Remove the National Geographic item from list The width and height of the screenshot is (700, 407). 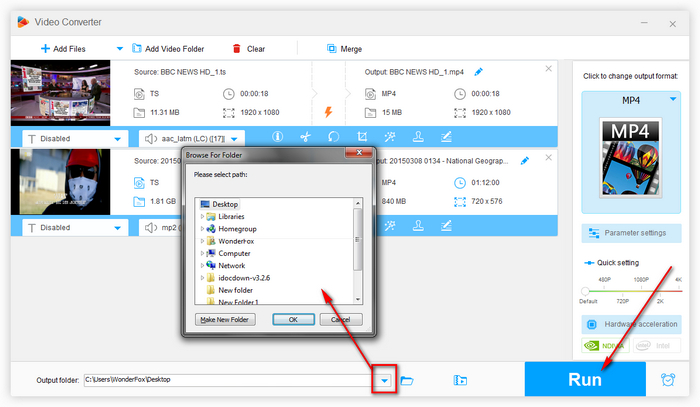(x=549, y=158)
